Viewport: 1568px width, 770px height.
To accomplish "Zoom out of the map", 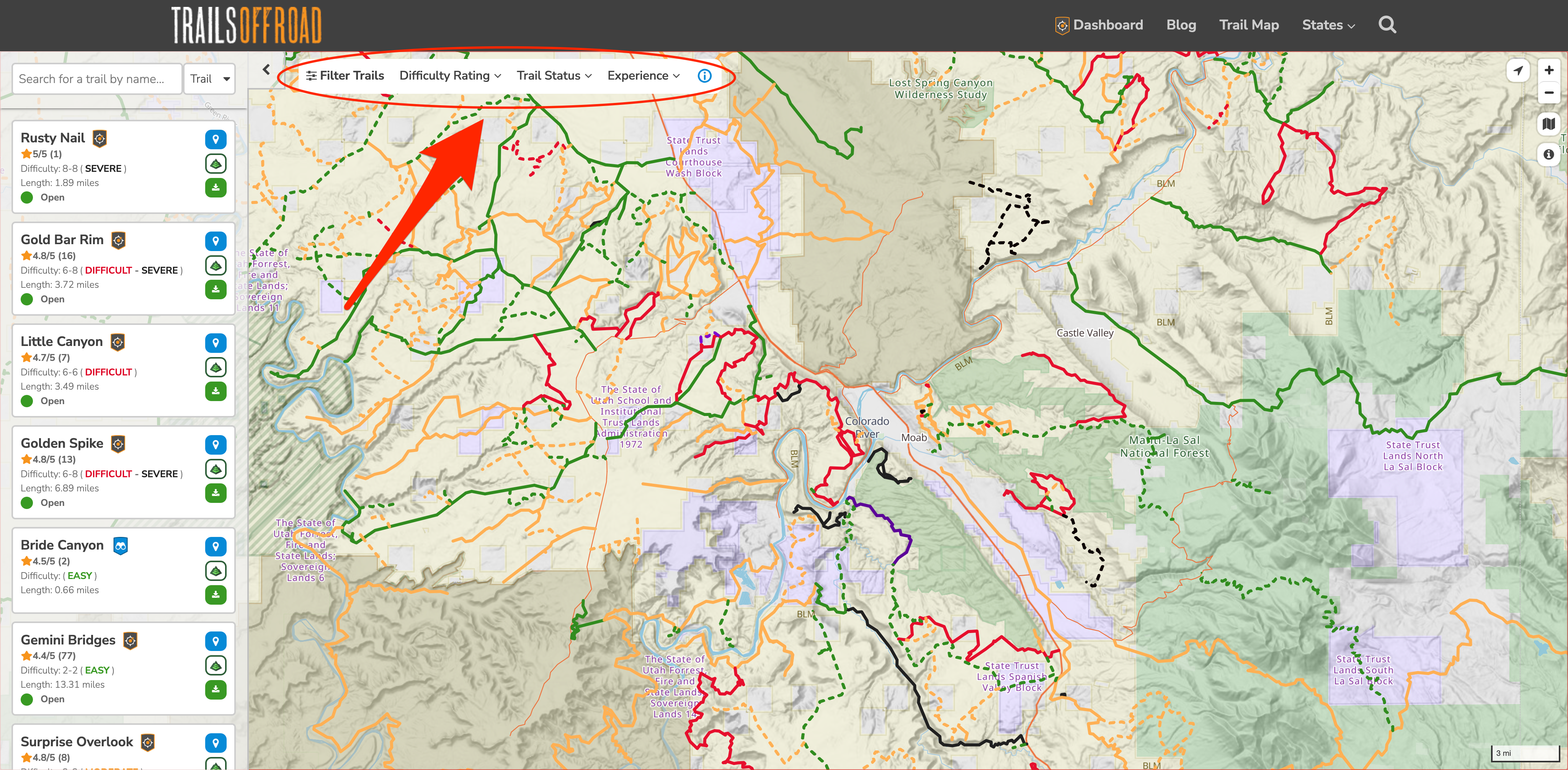I will (x=1548, y=93).
